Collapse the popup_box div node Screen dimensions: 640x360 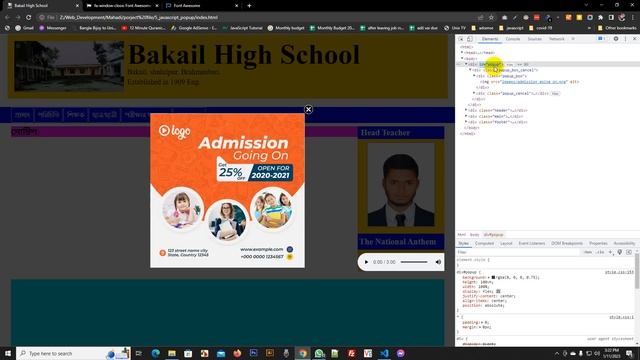point(474,76)
